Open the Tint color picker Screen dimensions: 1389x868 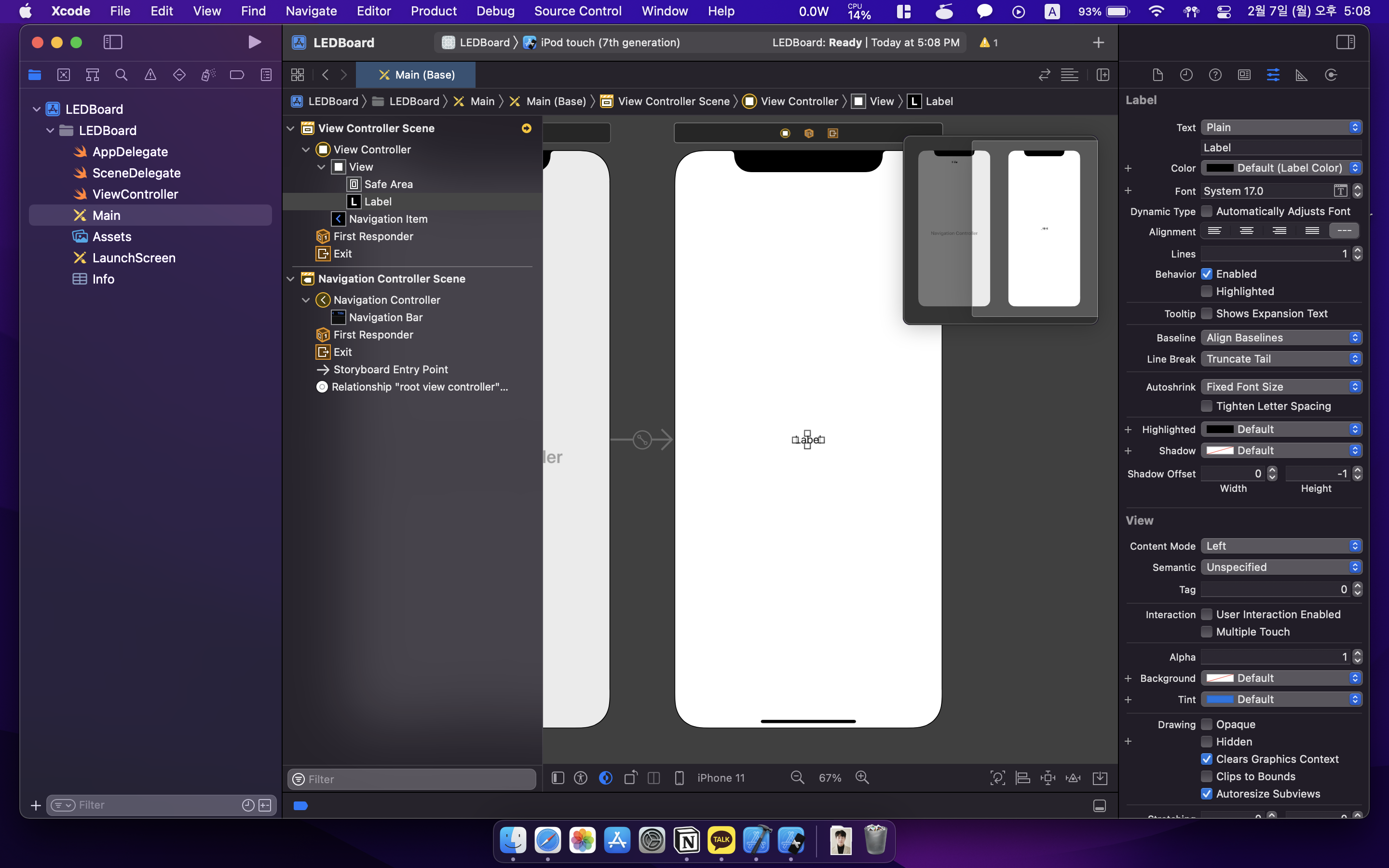coord(1281,699)
